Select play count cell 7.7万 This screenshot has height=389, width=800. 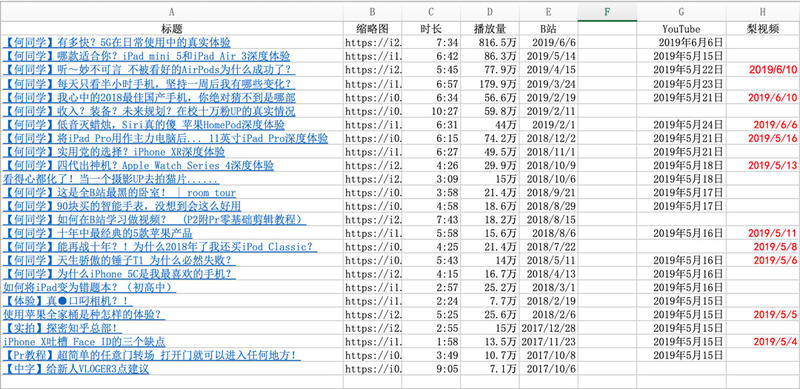[x=490, y=301]
